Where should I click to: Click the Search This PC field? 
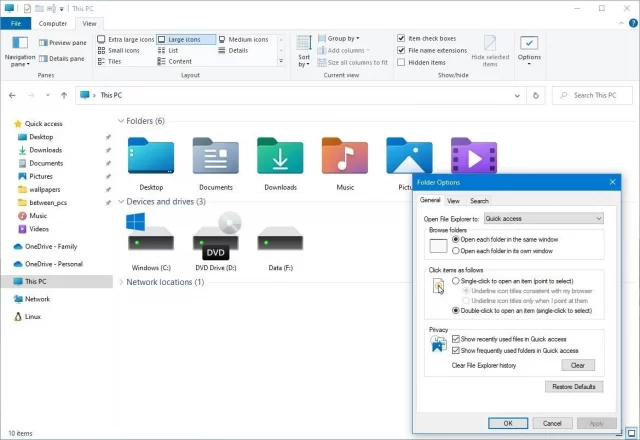[592, 95]
